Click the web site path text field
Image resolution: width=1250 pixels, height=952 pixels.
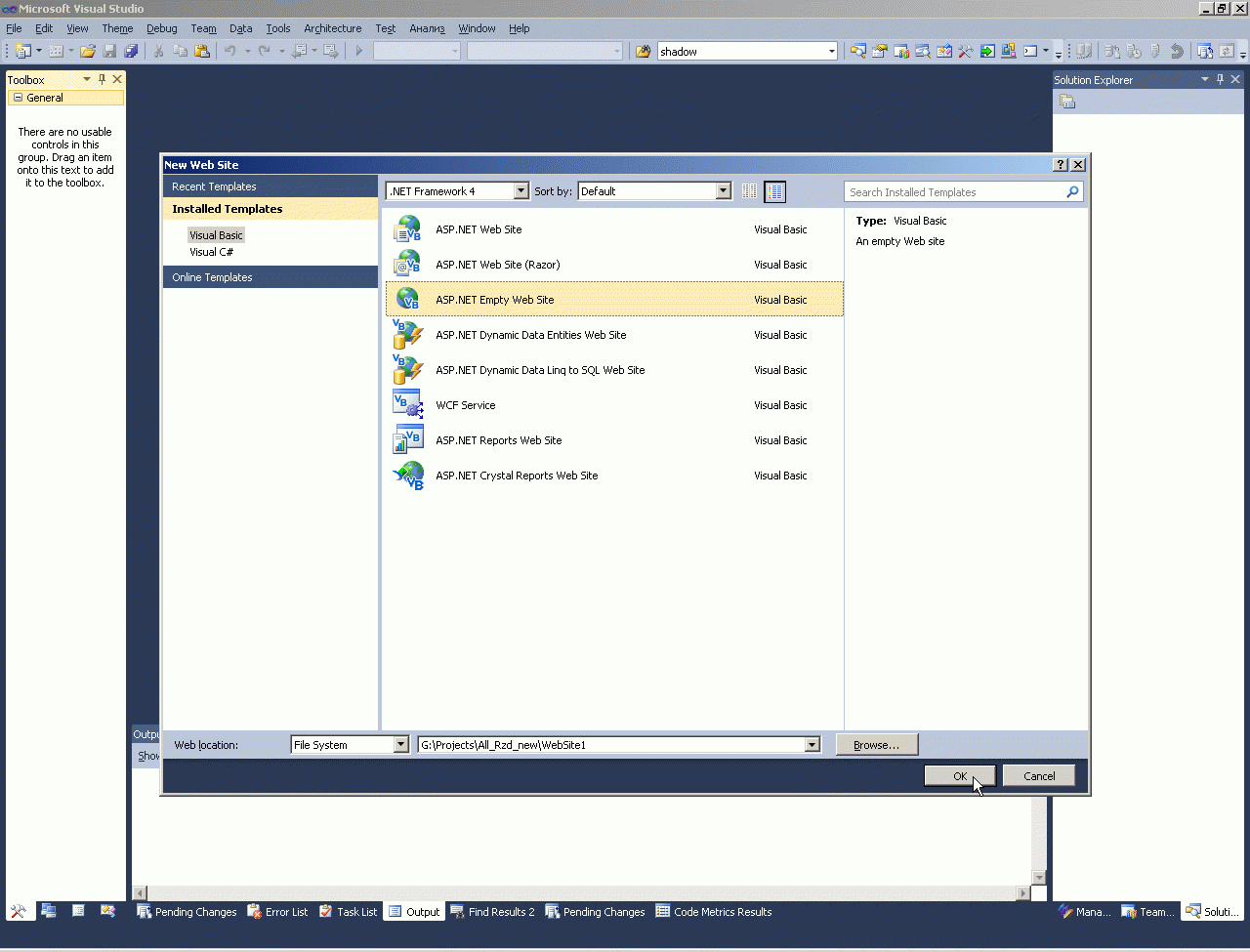pyautogui.click(x=611, y=745)
